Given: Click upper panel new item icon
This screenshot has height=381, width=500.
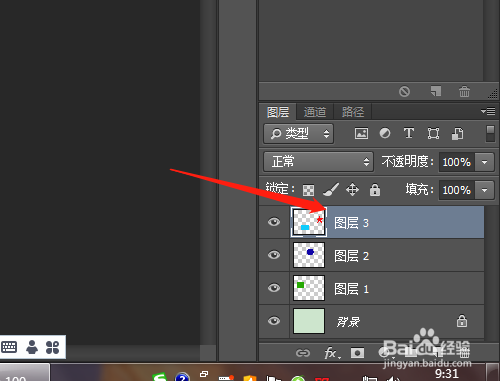Looking at the screenshot, I should click(x=436, y=91).
